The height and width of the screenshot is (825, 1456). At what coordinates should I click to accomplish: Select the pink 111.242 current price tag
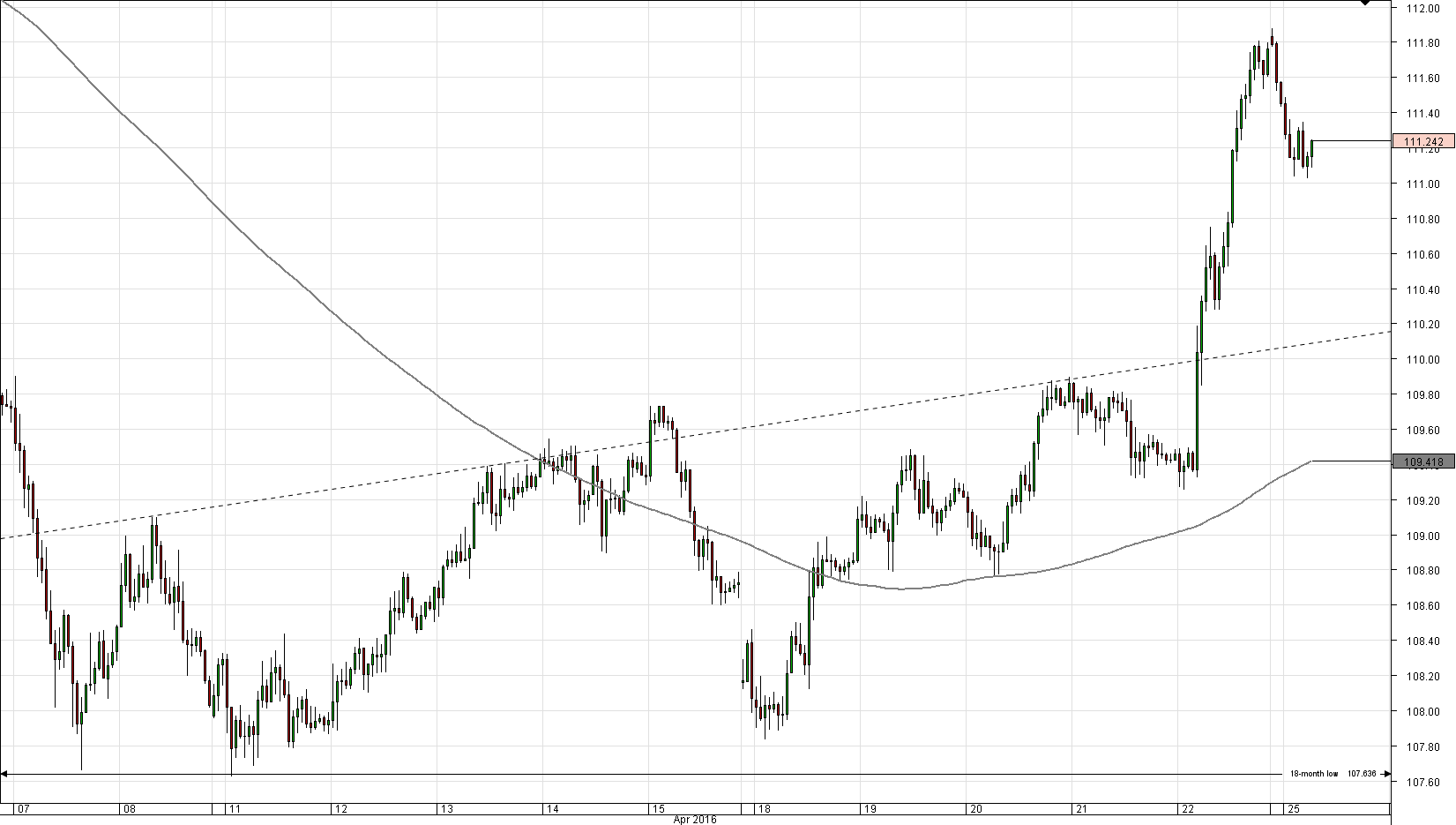pyautogui.click(x=1422, y=141)
